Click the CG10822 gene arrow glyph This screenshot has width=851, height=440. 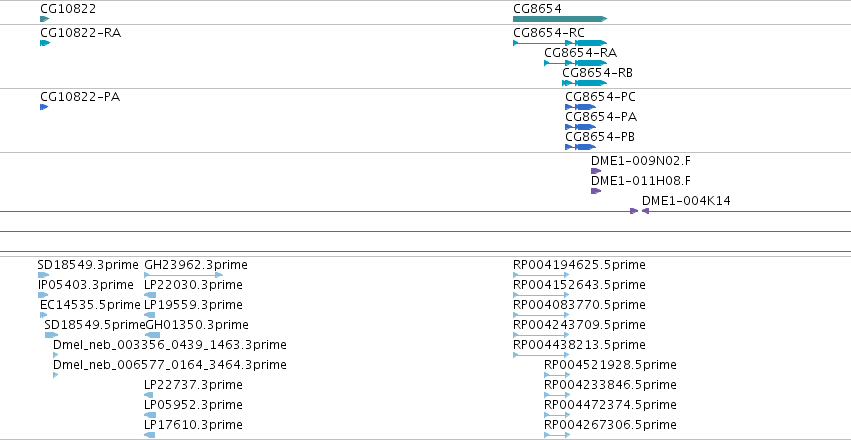click(45, 19)
